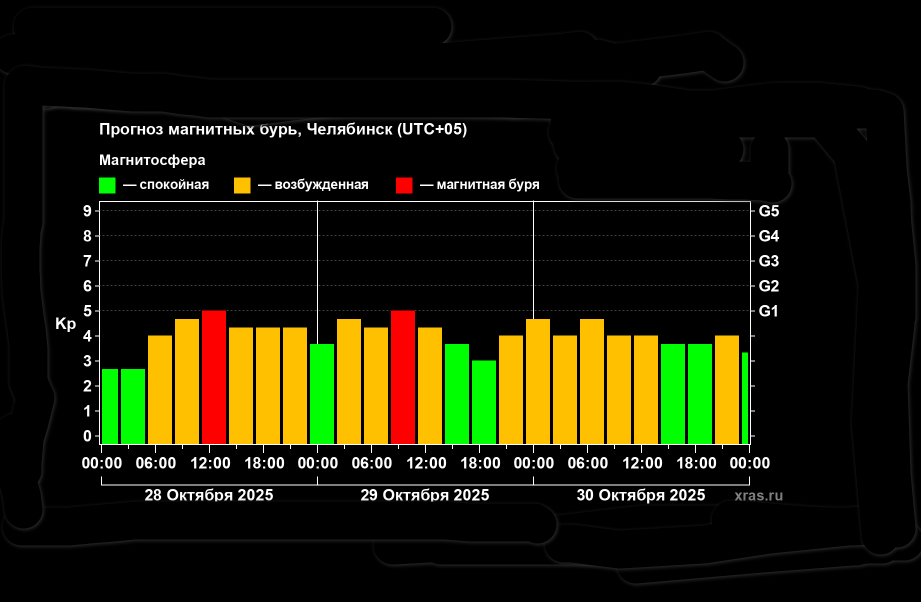Click the yellow legend swatch for возбужденная

point(242,185)
